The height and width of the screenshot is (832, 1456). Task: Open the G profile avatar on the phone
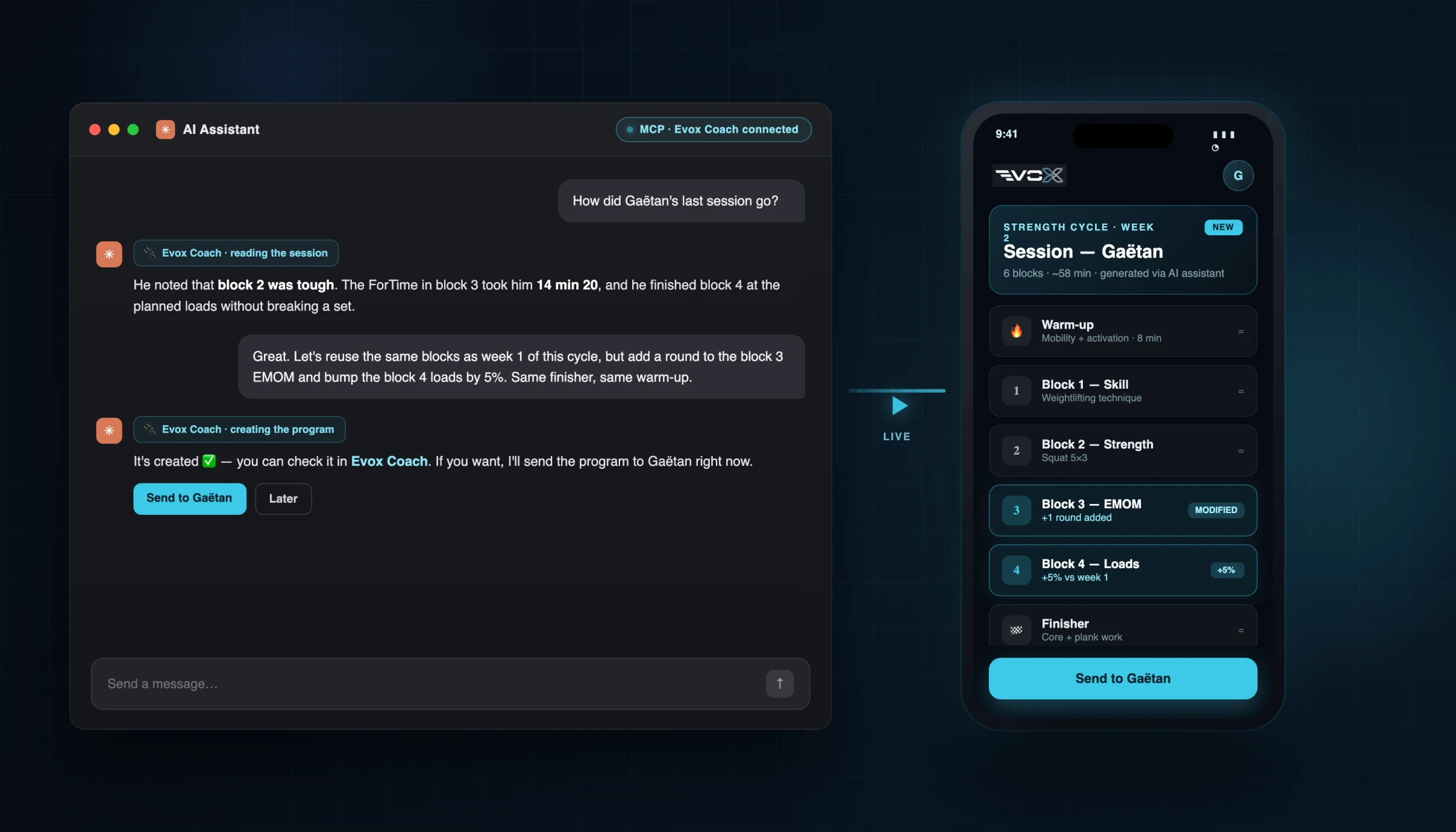click(1238, 175)
